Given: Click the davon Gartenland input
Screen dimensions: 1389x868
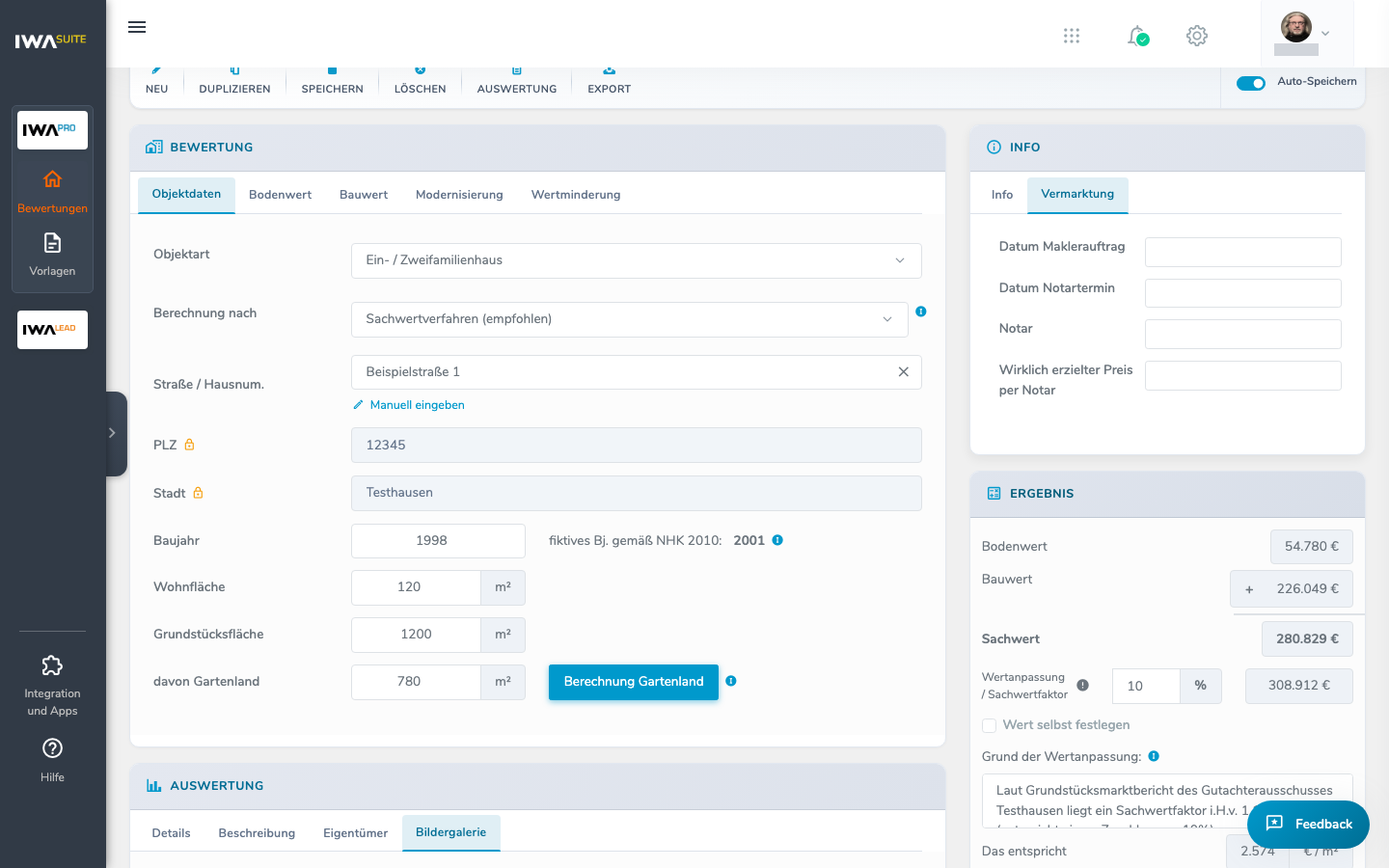Looking at the screenshot, I should pos(416,682).
